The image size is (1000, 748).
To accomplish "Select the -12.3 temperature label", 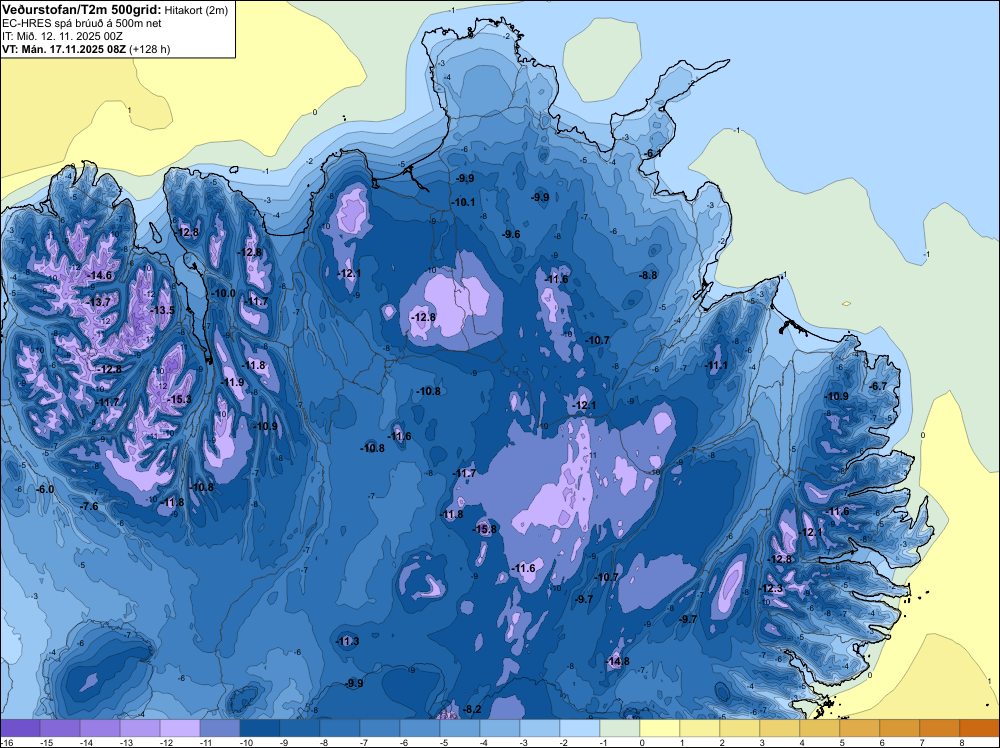I will 770,589.
